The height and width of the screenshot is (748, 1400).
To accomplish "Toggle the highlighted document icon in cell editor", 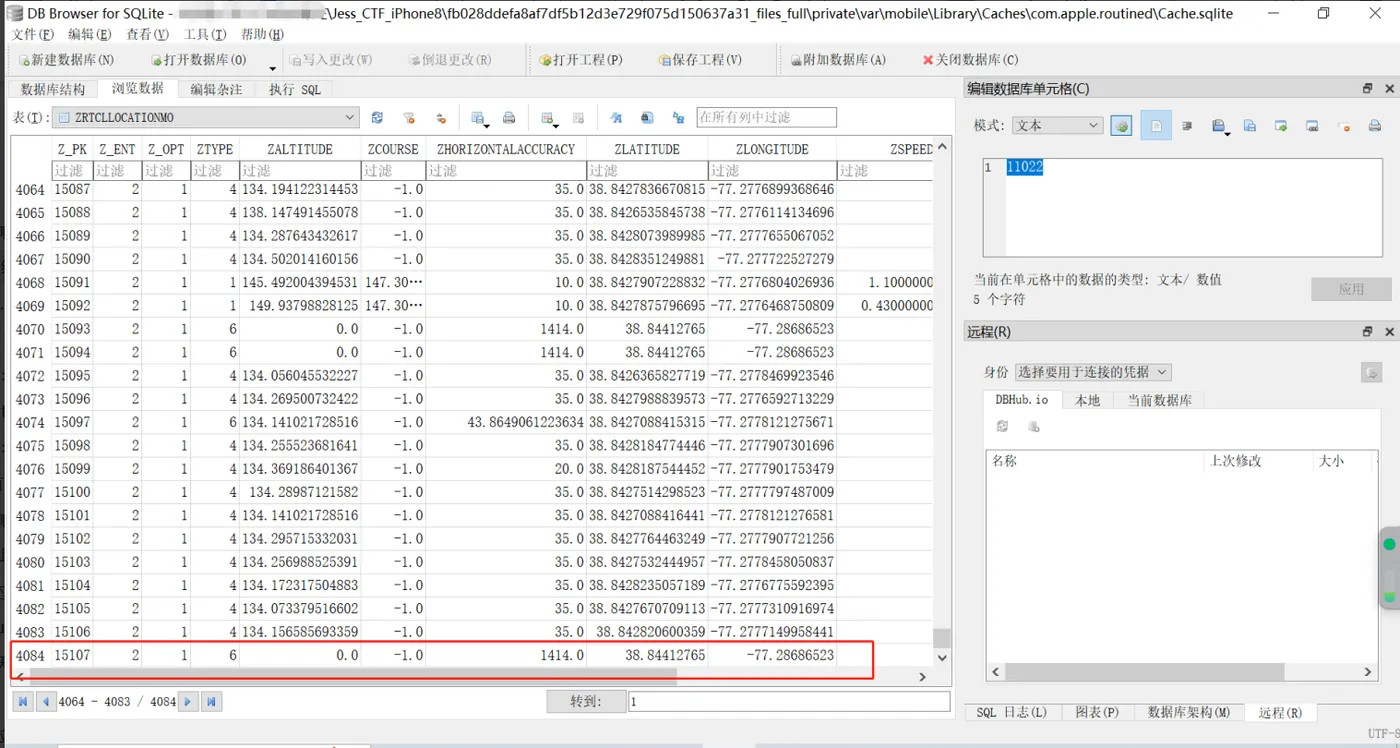I will click(1156, 126).
